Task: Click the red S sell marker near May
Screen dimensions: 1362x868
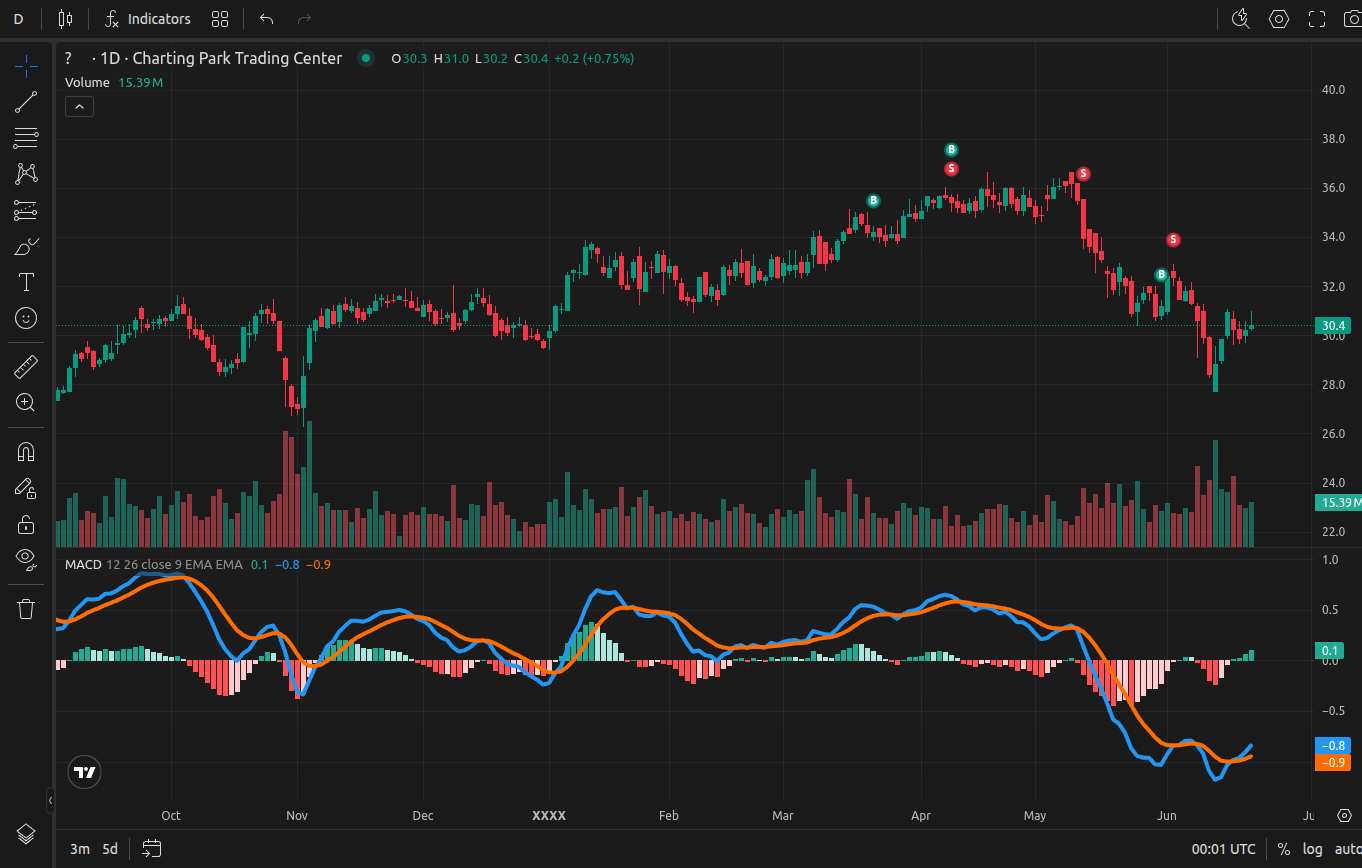Action: click(1082, 174)
